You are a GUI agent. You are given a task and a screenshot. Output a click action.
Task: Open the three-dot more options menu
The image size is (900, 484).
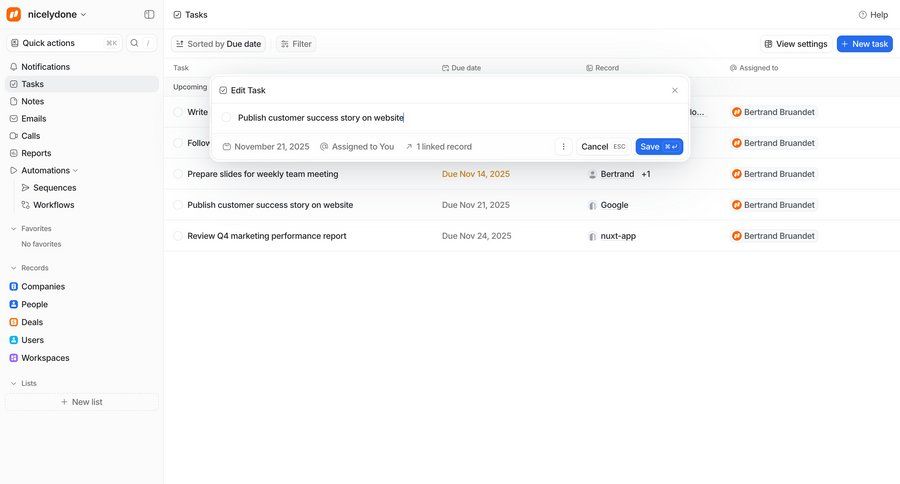[563, 146]
